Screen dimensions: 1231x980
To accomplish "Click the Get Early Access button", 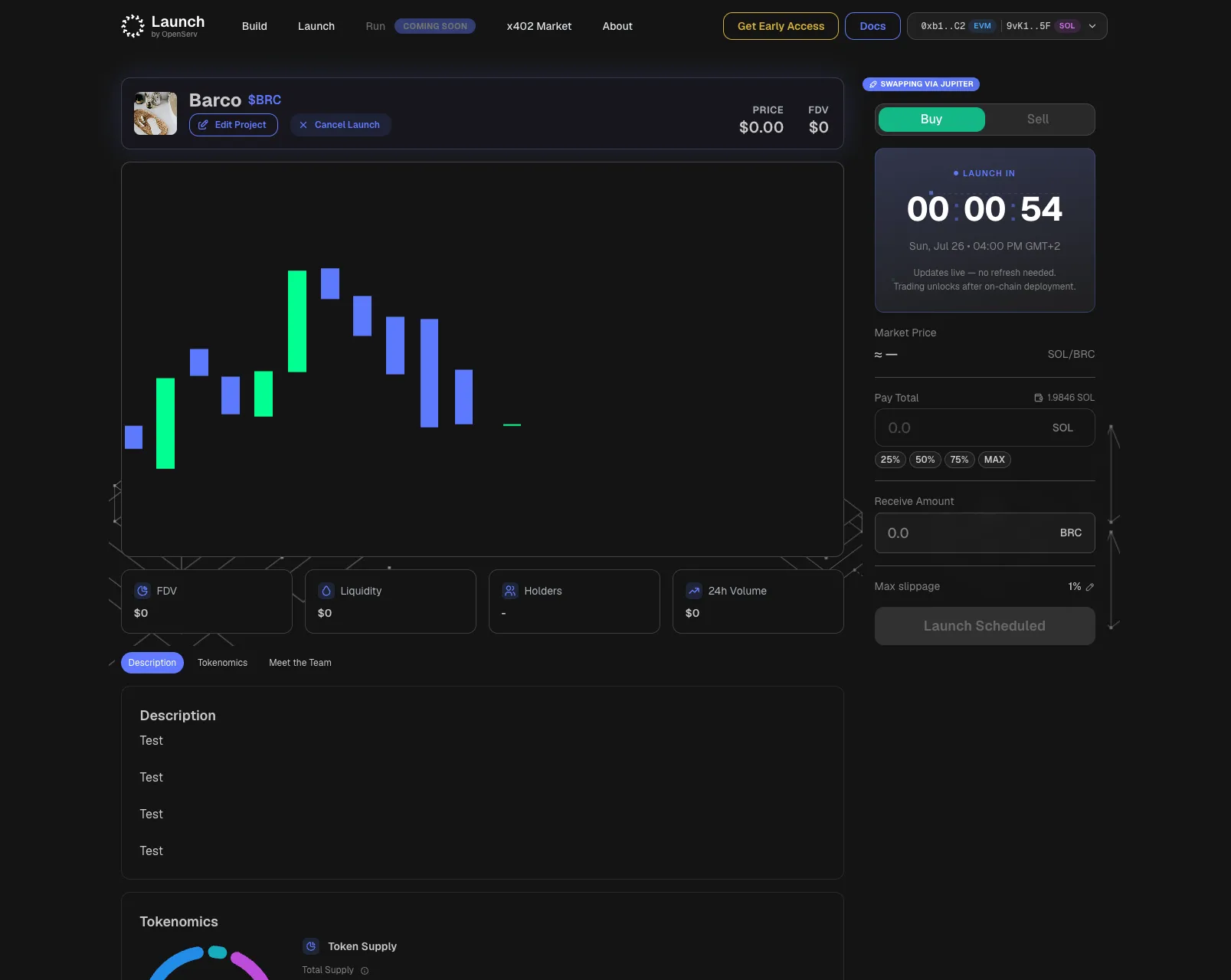I will pos(781,26).
